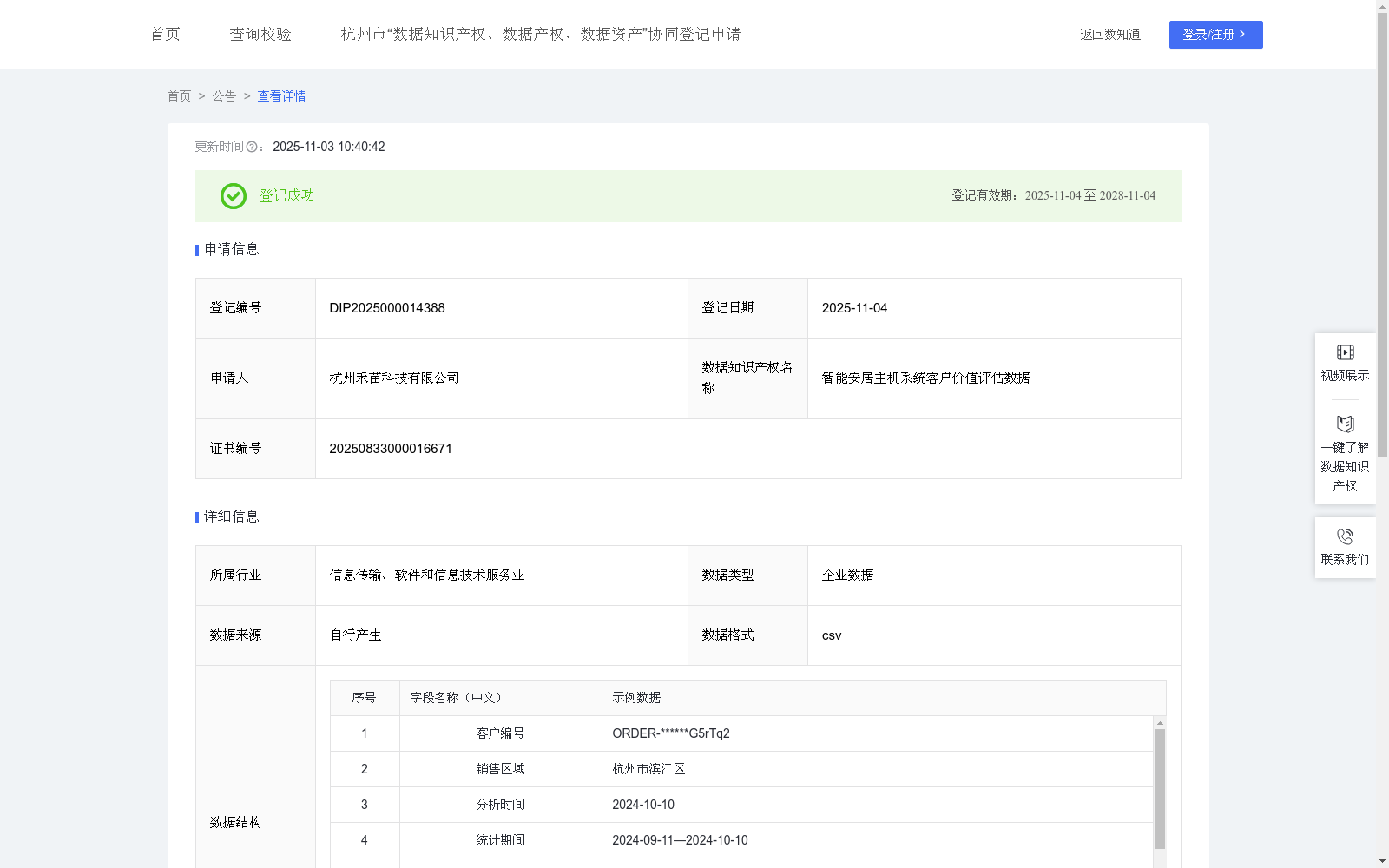Click 查看详情 in the breadcrumb
1389x868 pixels.
point(281,96)
